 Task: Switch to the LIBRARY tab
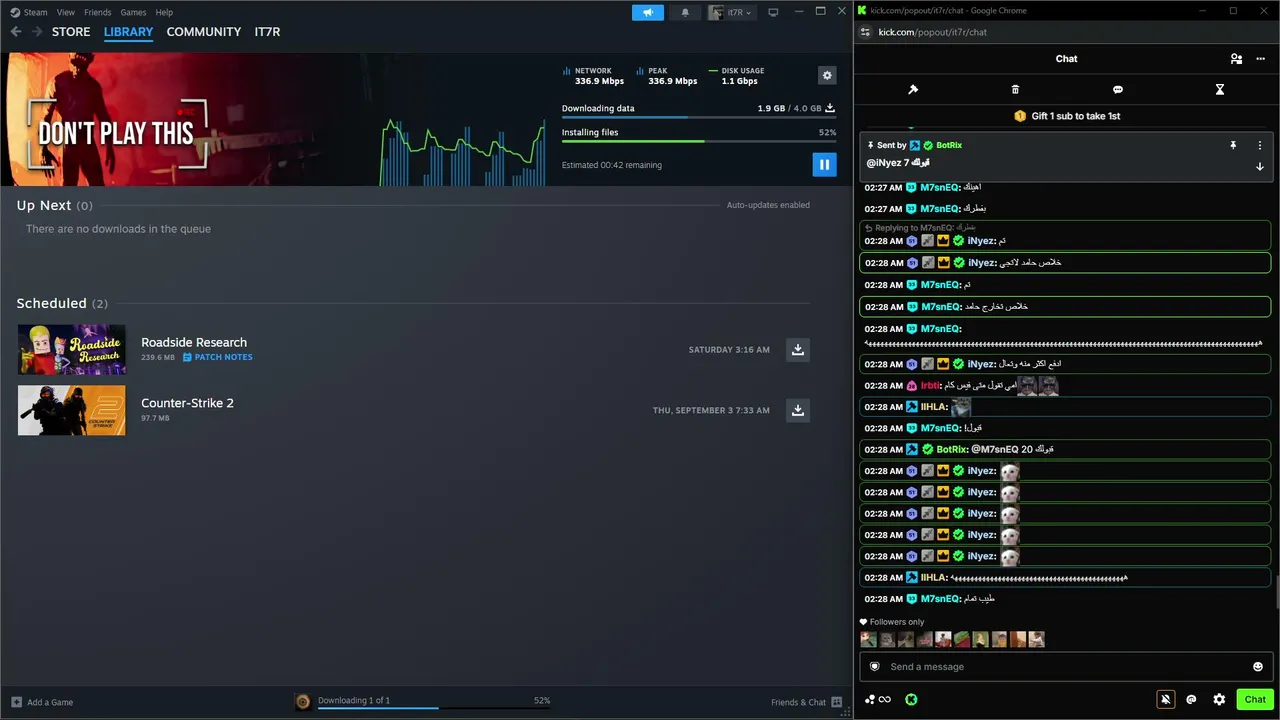point(128,32)
